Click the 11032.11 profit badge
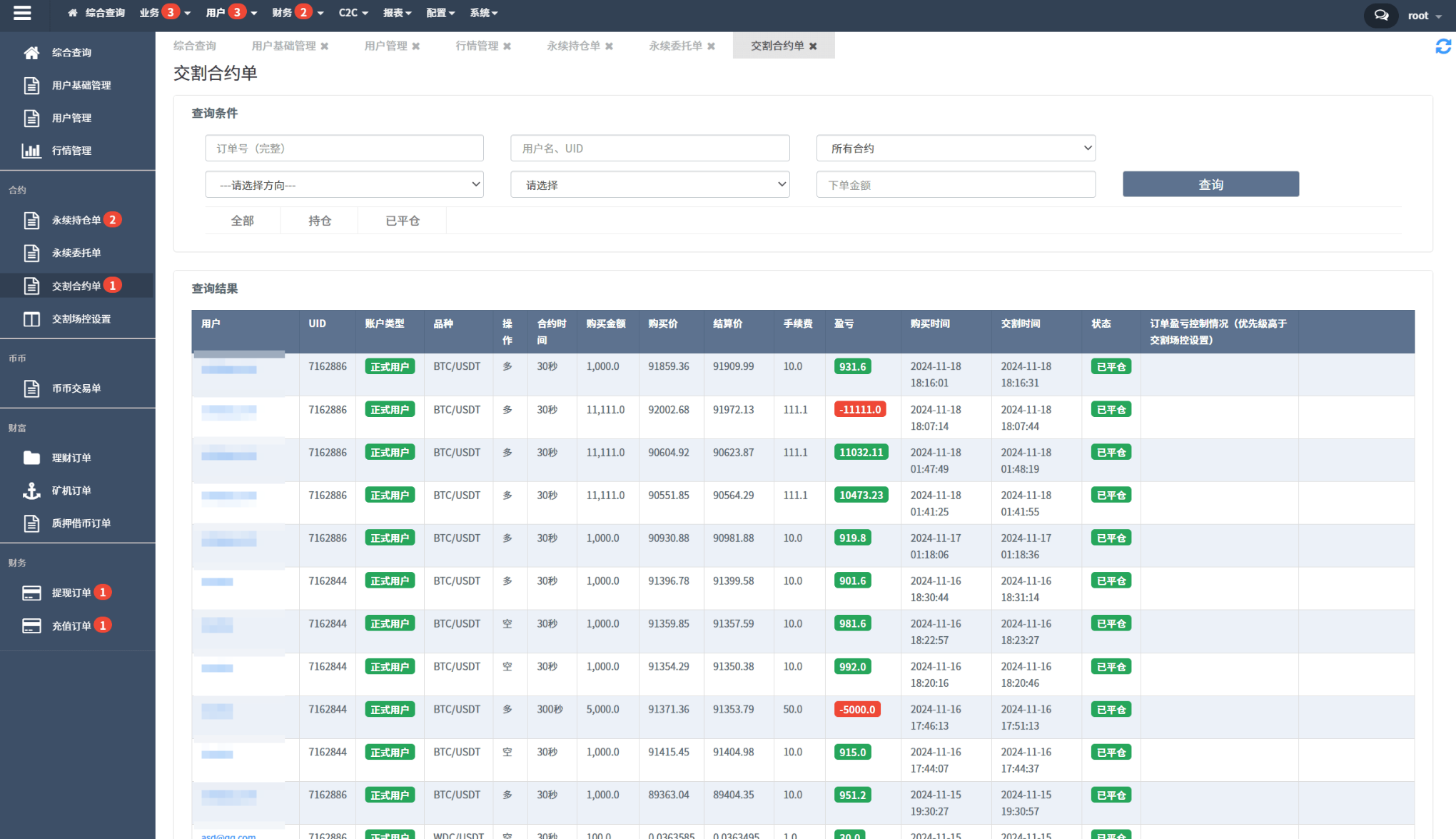 (x=861, y=452)
